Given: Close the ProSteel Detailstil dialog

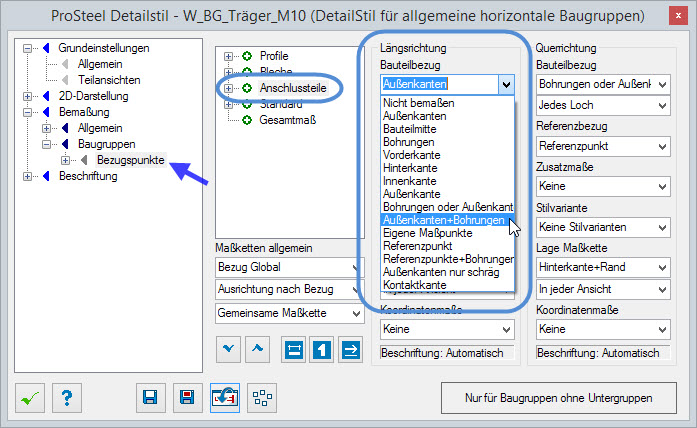Looking at the screenshot, I should pos(678,16).
